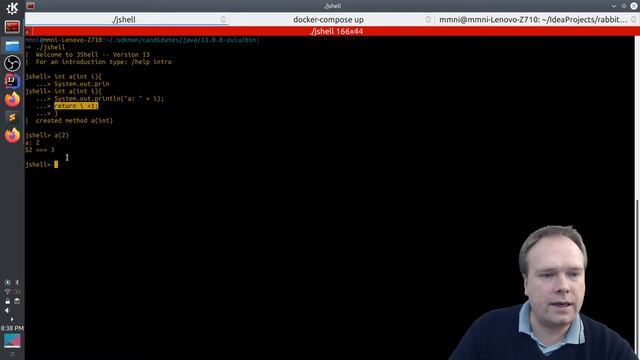This screenshot has width=640, height=360.
Task: Minimize the terminal window
Action: pyautogui.click(x=613, y=6)
